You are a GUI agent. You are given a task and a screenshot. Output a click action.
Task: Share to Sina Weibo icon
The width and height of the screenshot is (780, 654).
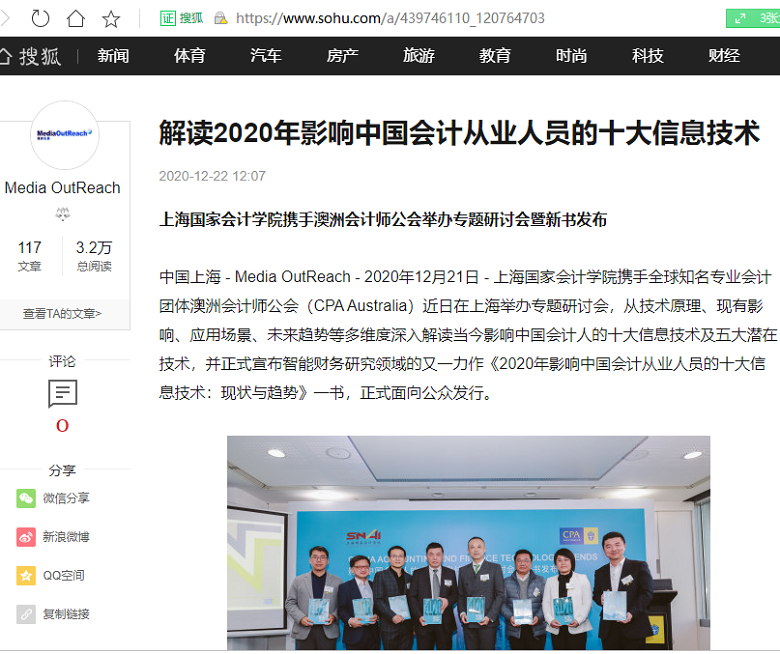coord(26,537)
